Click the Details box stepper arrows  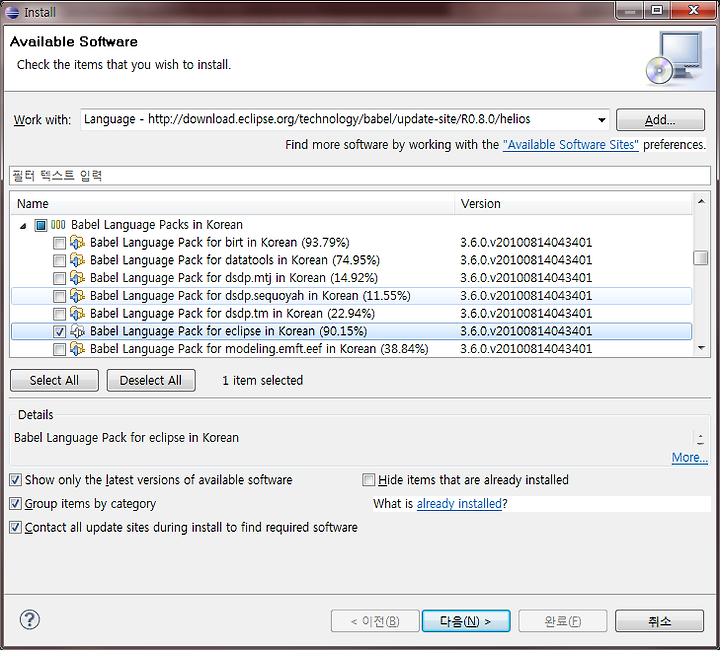[700, 440]
